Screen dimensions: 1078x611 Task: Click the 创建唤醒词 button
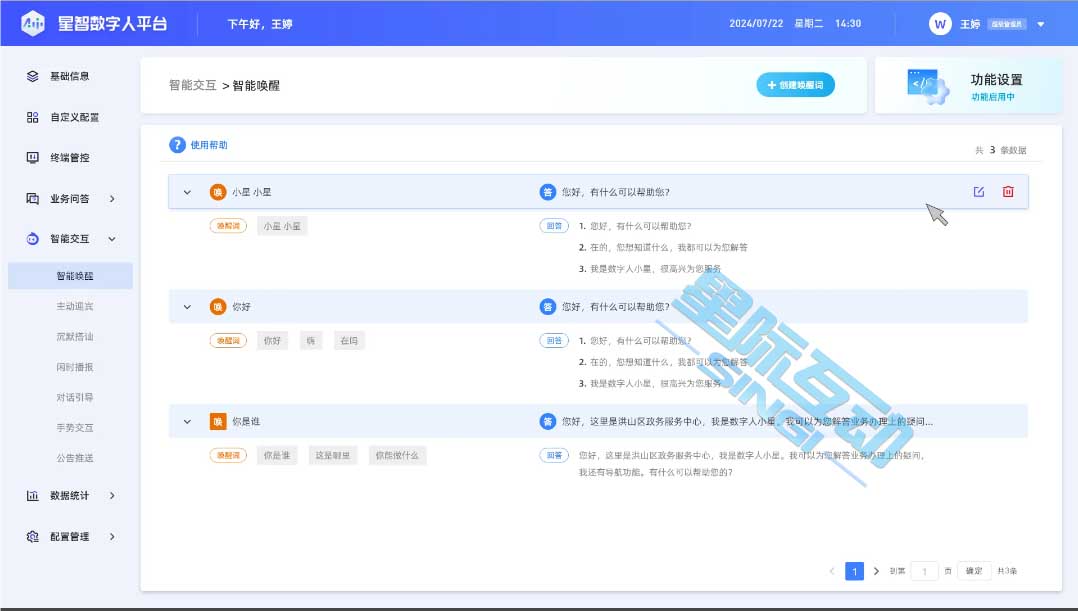(x=795, y=86)
